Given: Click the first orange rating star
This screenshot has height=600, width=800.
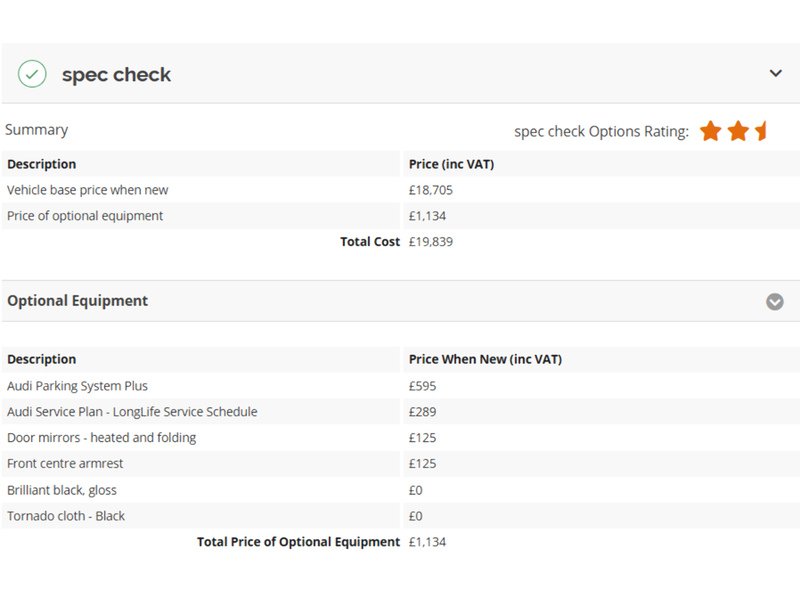Looking at the screenshot, I should (710, 131).
